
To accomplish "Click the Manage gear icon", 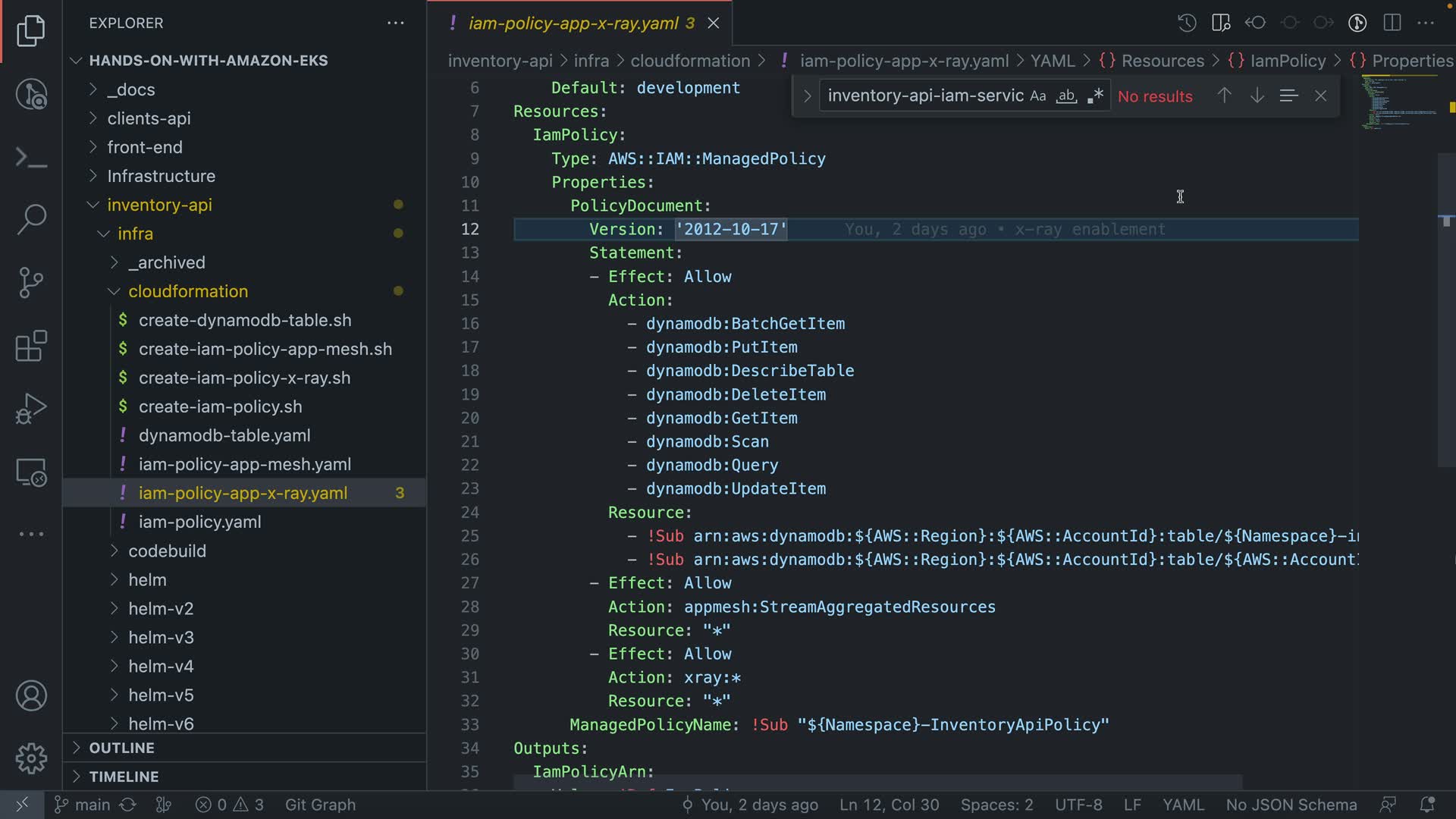I will (x=31, y=758).
